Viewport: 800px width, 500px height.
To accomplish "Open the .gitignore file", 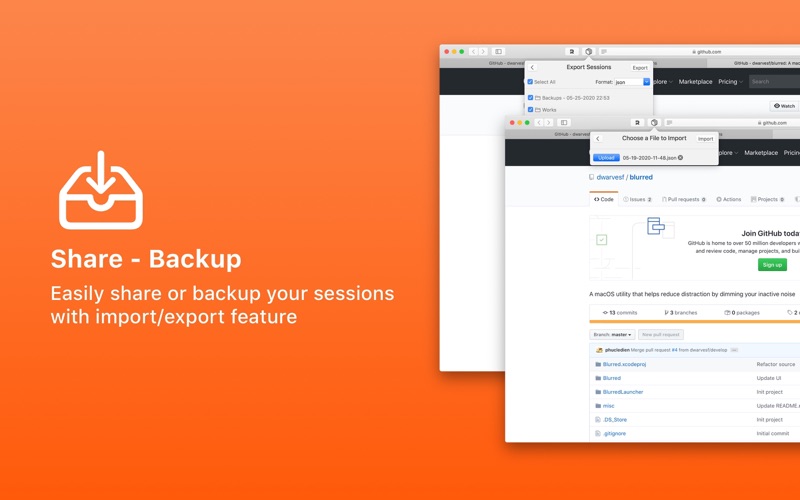I will point(614,433).
